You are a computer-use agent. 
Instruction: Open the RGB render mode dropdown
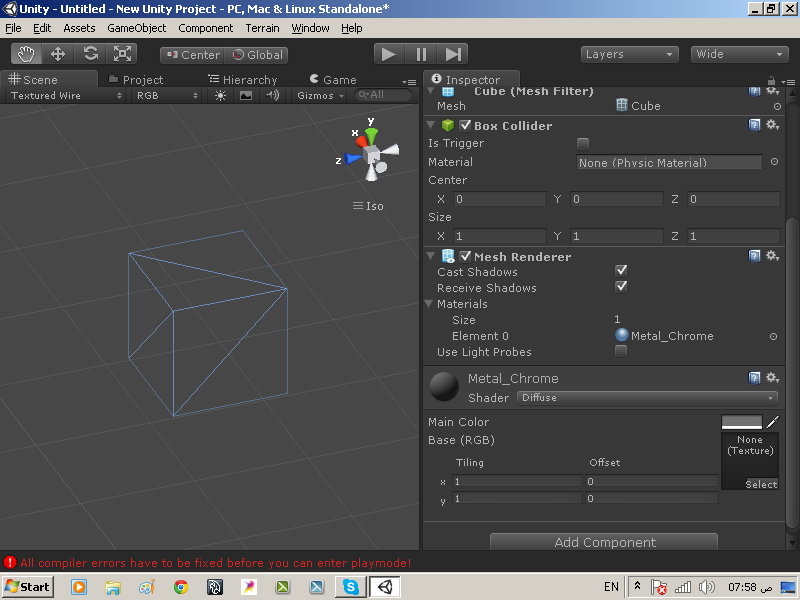[x=166, y=95]
